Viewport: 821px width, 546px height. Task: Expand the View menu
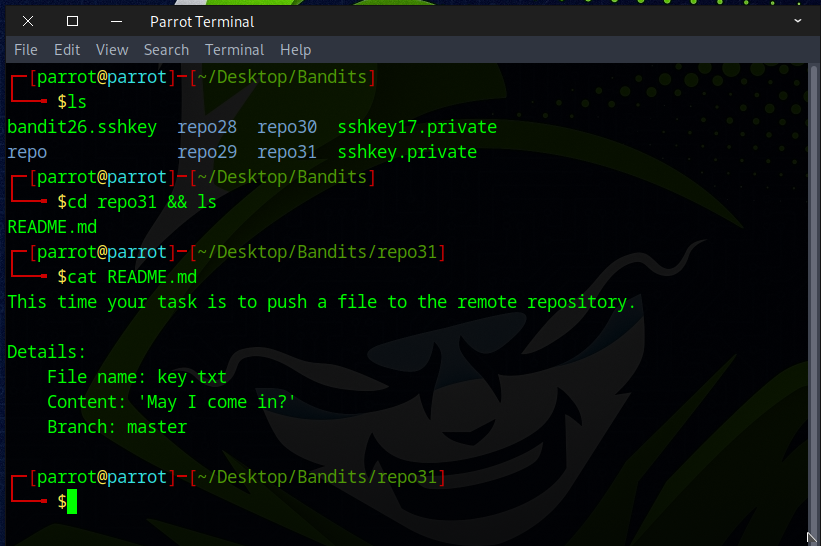pyautogui.click(x=112, y=50)
